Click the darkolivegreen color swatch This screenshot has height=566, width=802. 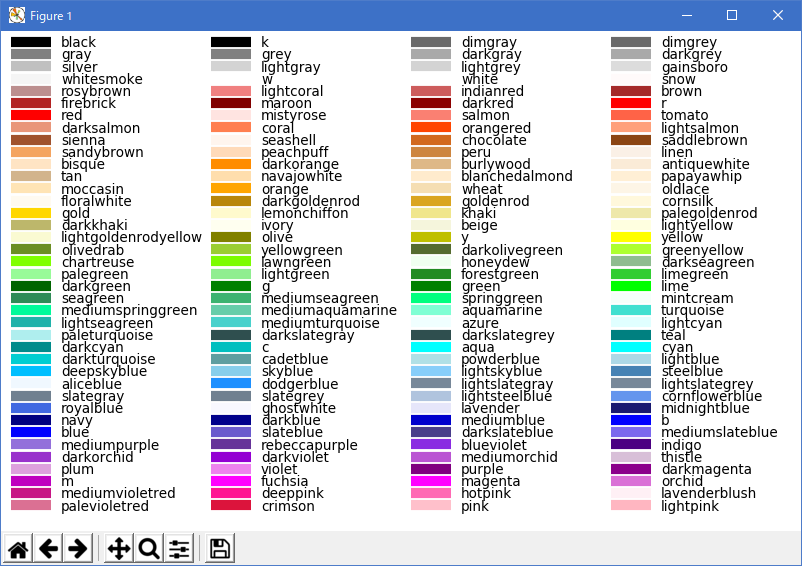point(431,250)
